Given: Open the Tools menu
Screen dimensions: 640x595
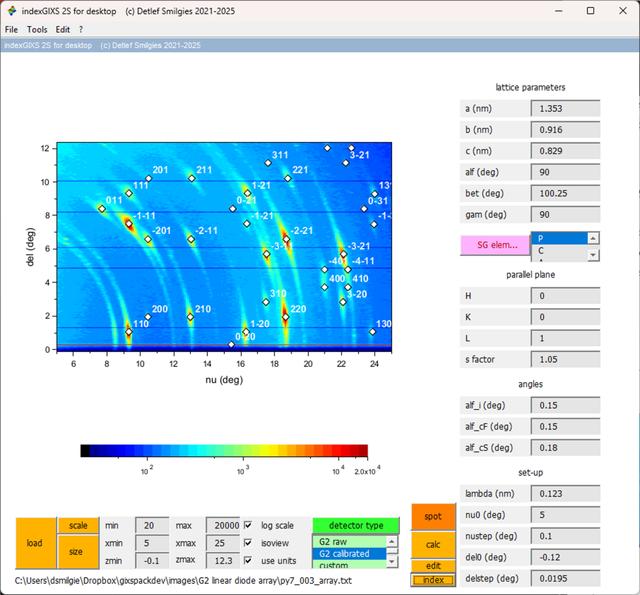Looking at the screenshot, I should 37,29.
